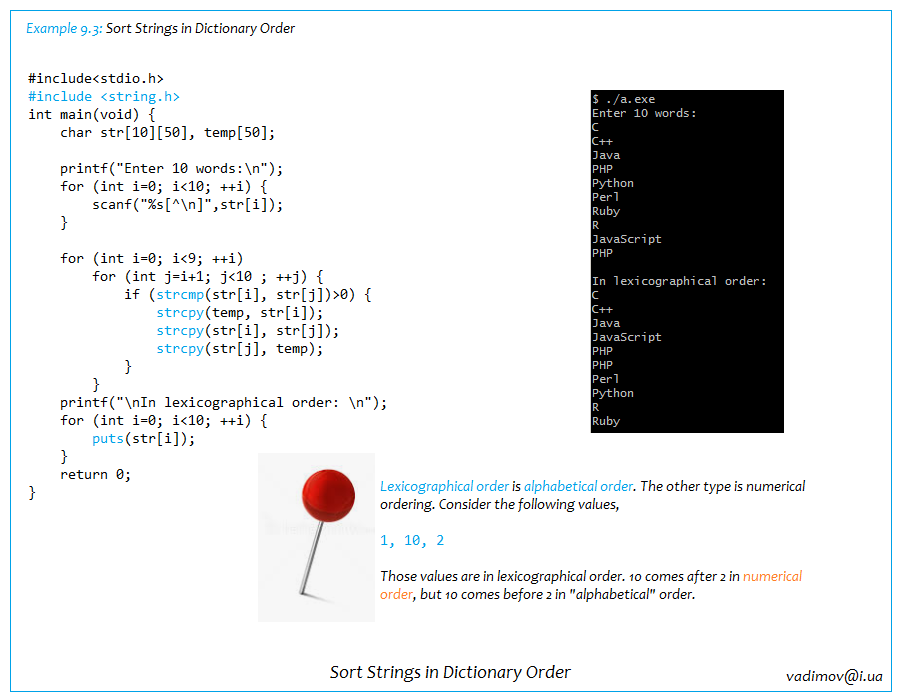Click the heading text 'Sort Strings in Dictionary Order' at top
The height and width of the screenshot is (700, 900).
(200, 28)
